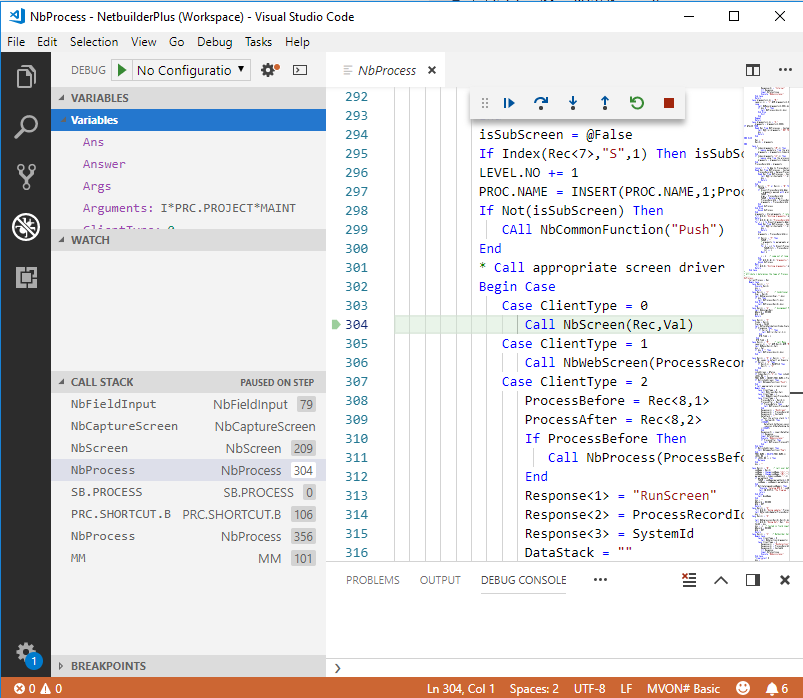Split the editor

pos(753,70)
